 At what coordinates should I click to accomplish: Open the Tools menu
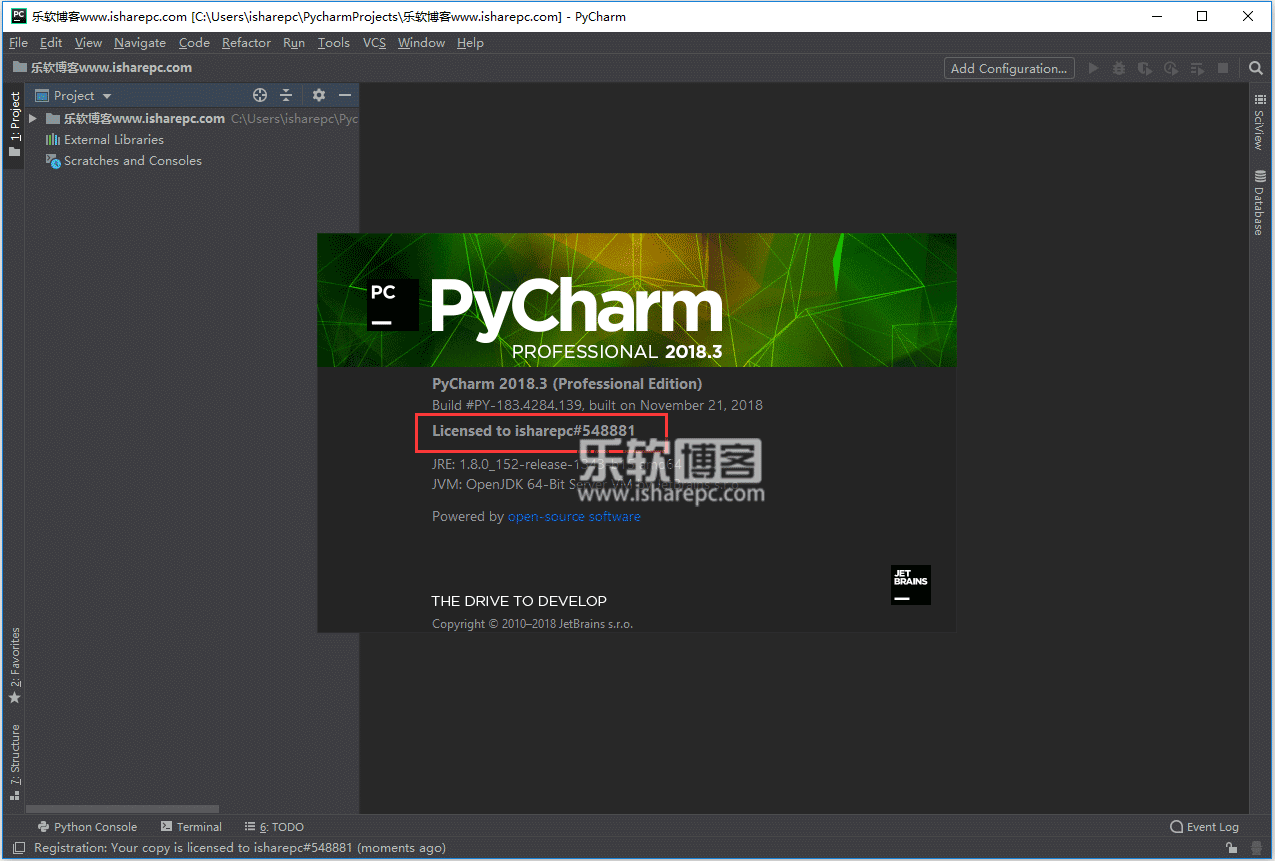click(334, 43)
